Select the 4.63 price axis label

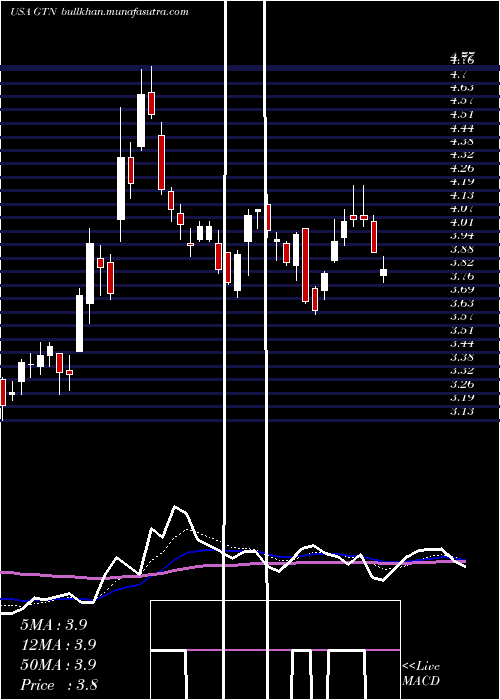click(x=462, y=88)
